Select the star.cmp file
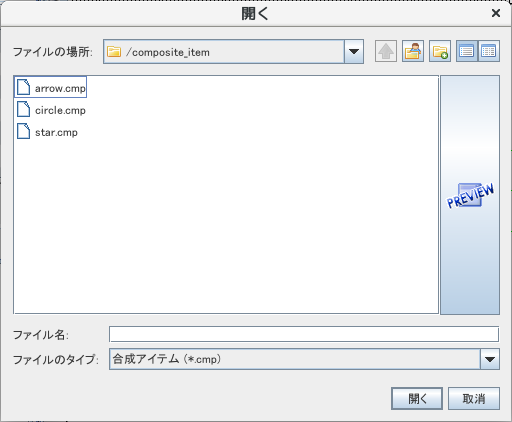 [47, 131]
